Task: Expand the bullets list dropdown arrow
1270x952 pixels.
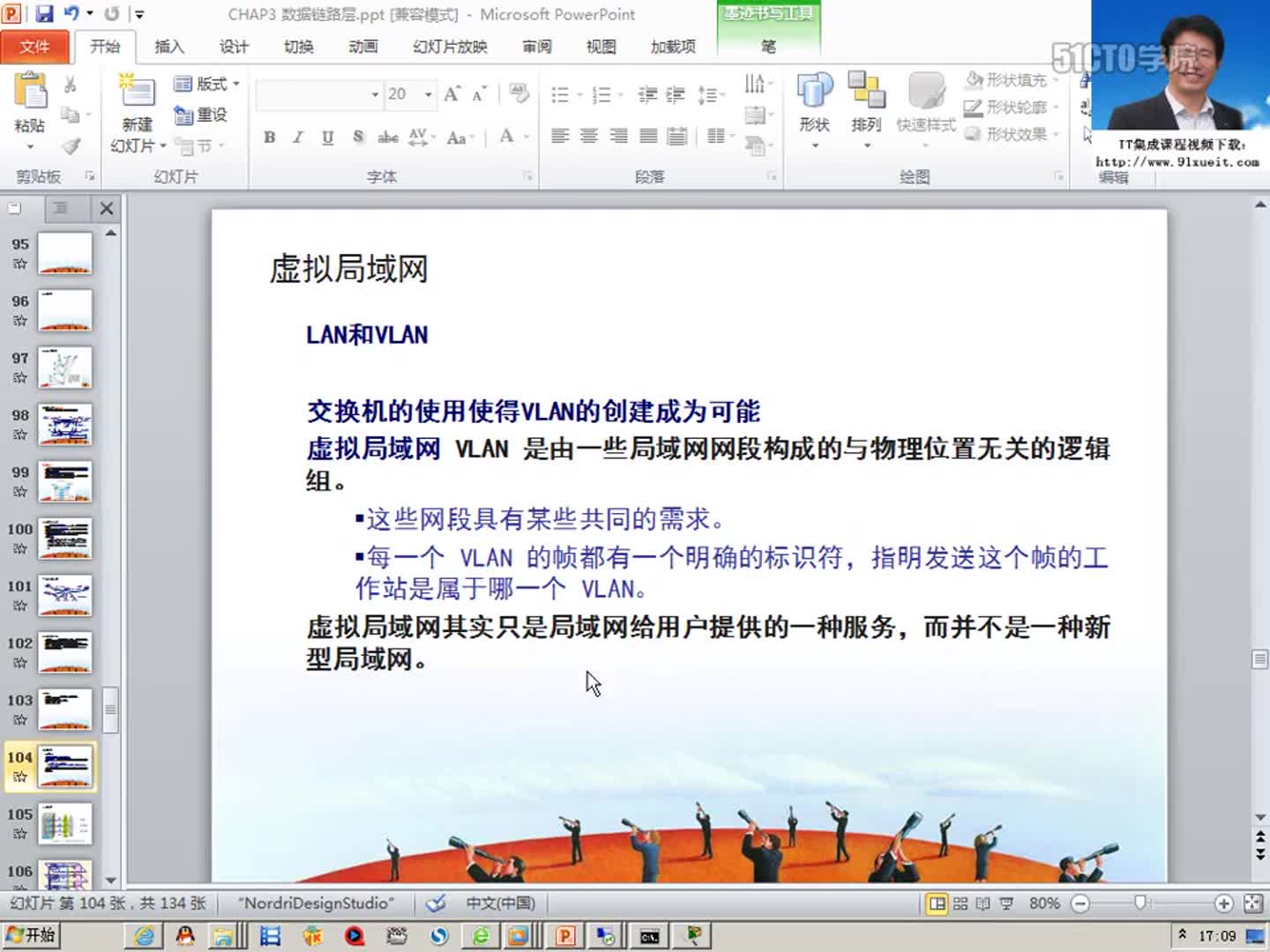Action: tap(580, 94)
